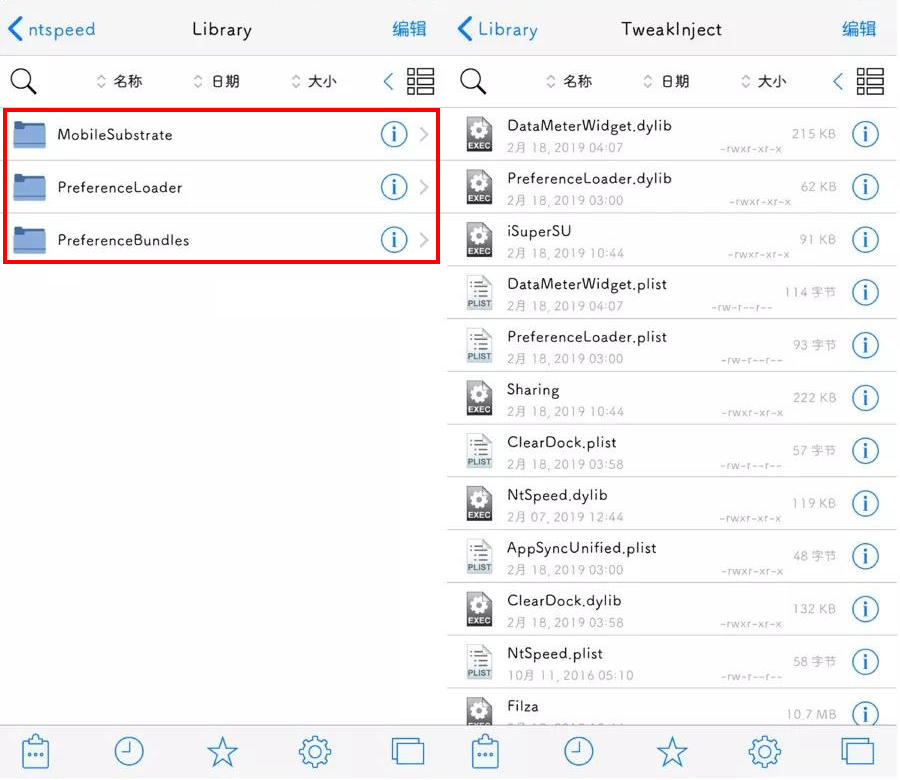Sort by 大小 in Library panel

pyautogui.click(x=313, y=81)
